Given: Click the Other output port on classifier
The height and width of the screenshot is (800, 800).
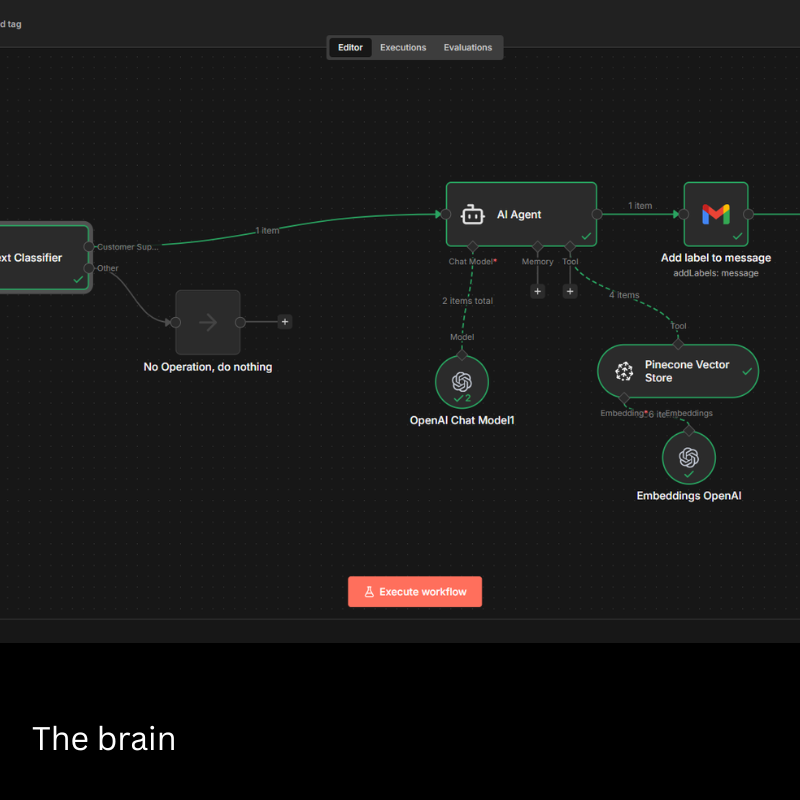Looking at the screenshot, I should 89,268.
